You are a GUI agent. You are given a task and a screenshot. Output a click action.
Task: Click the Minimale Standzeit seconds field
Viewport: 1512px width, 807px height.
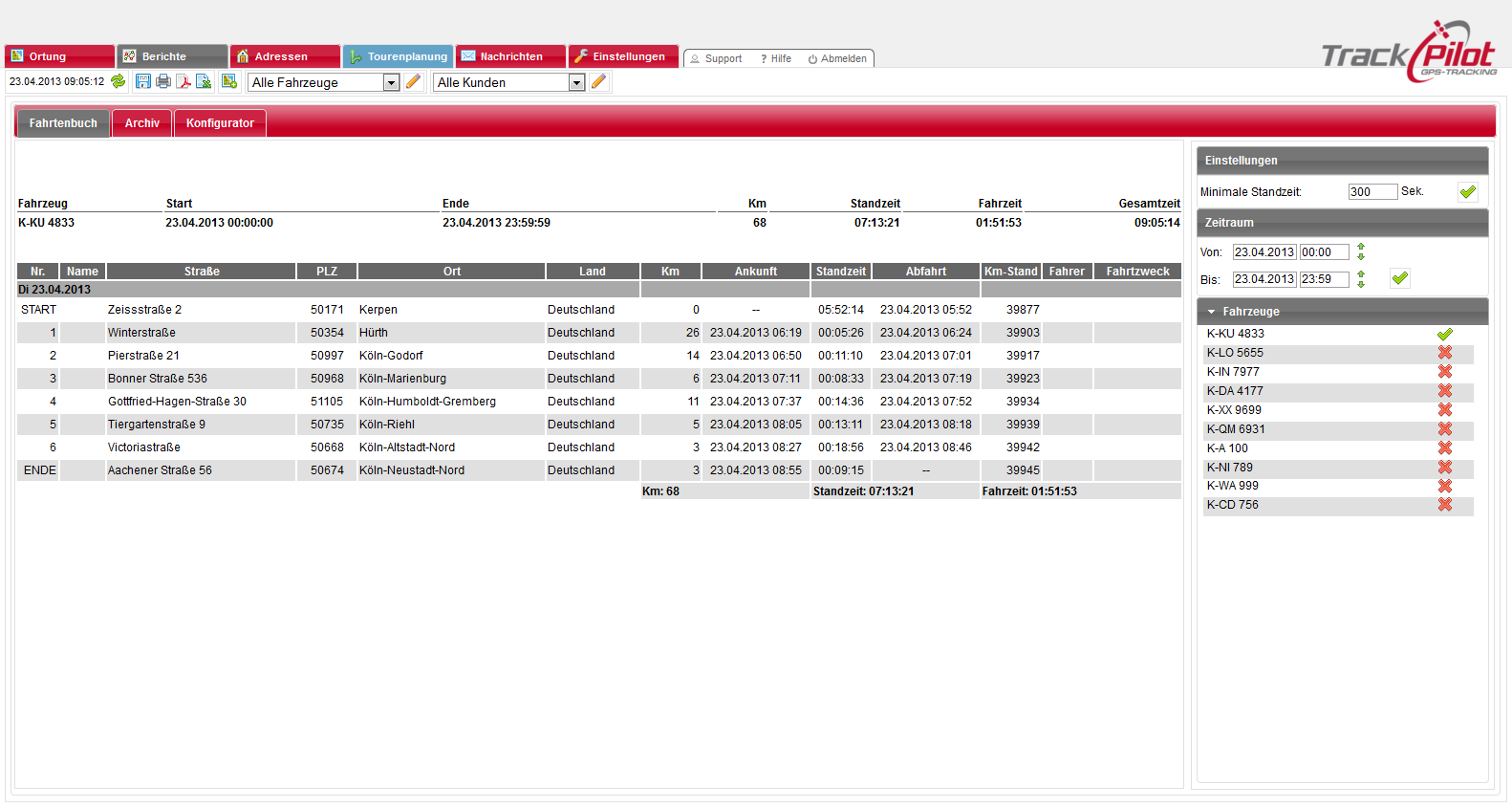1372,192
